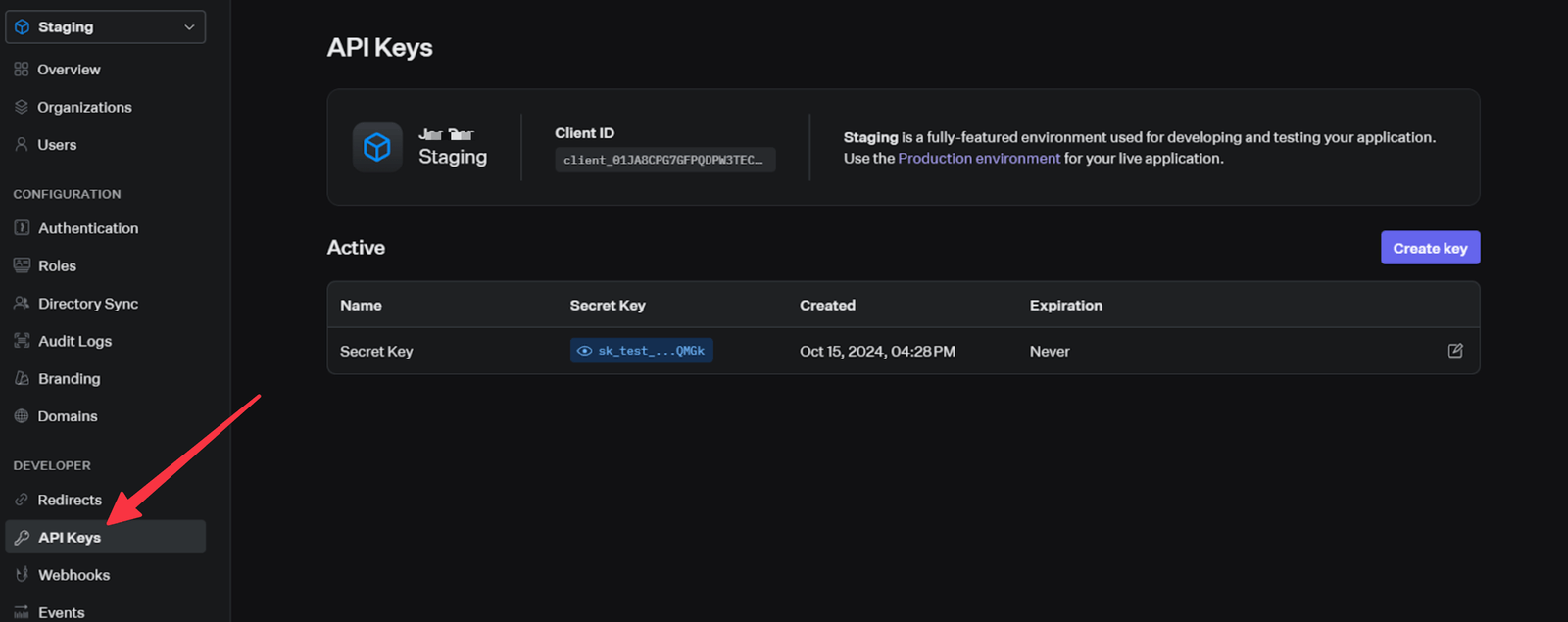Click the Audit Logs icon
The image size is (1568, 622).
22,341
